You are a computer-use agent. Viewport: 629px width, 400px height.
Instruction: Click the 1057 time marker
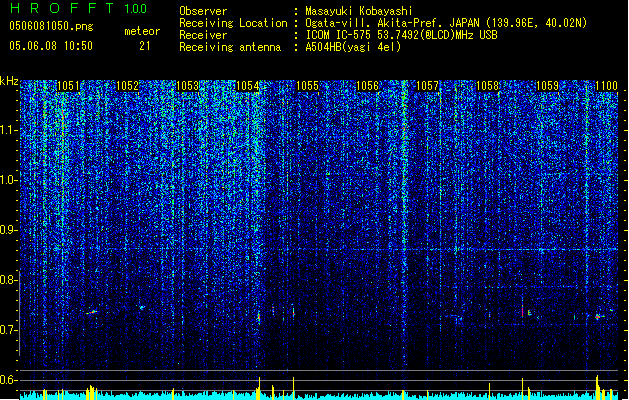pyautogui.click(x=427, y=86)
